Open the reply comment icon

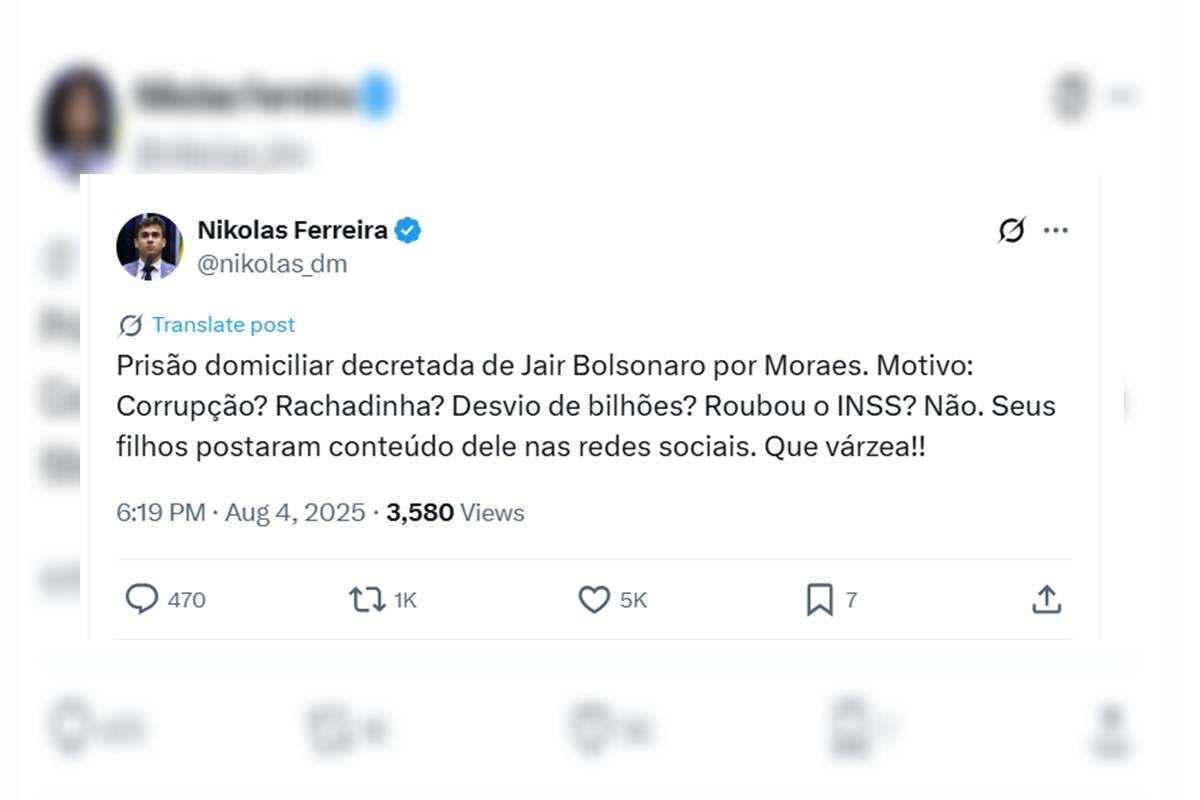142,599
